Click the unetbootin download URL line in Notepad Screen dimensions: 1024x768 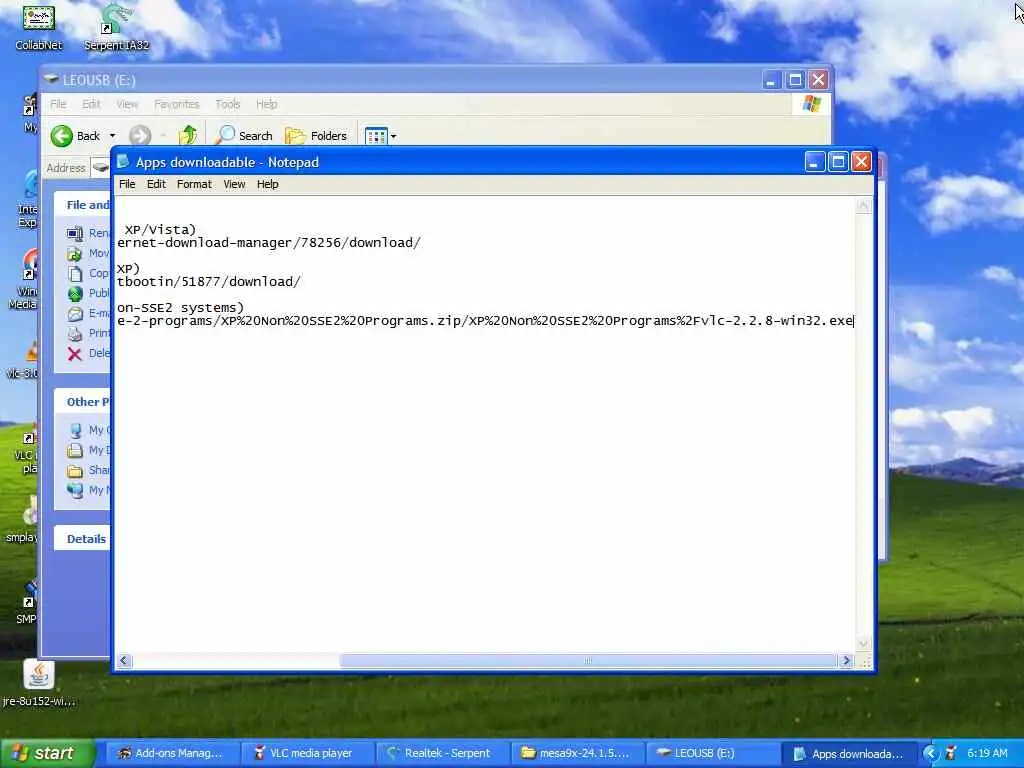click(209, 281)
